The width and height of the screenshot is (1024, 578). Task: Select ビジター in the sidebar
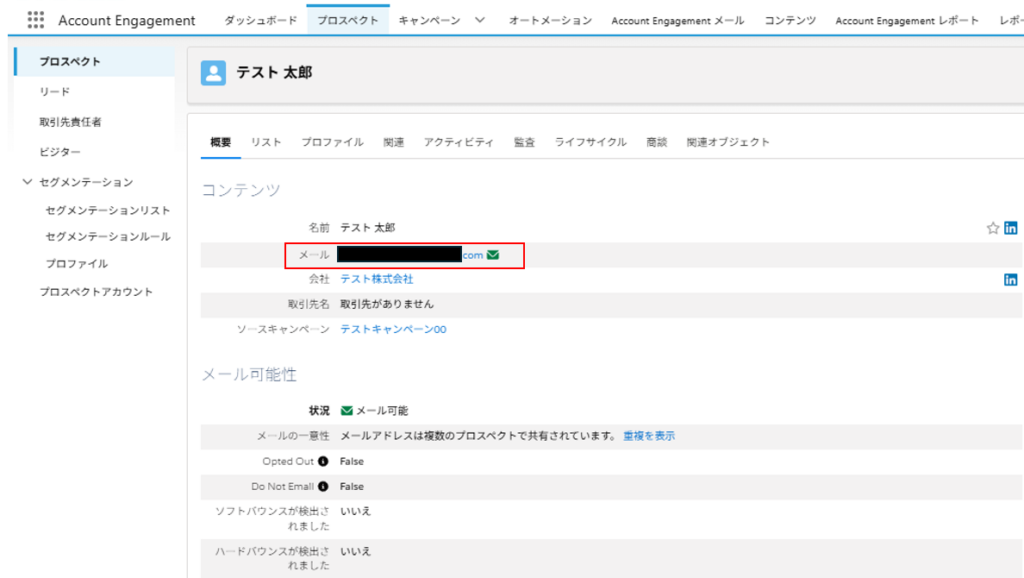[x=60, y=152]
